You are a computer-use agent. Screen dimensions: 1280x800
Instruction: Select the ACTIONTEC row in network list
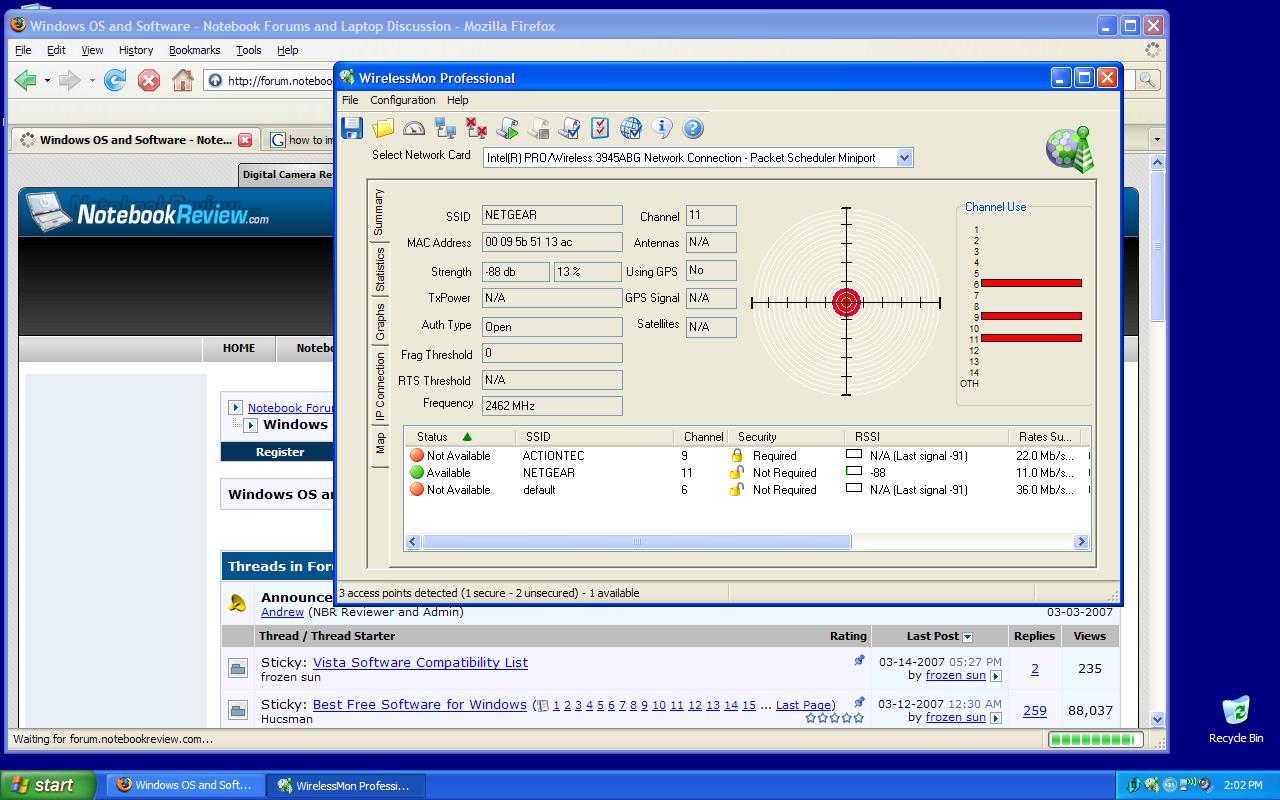(x=747, y=455)
